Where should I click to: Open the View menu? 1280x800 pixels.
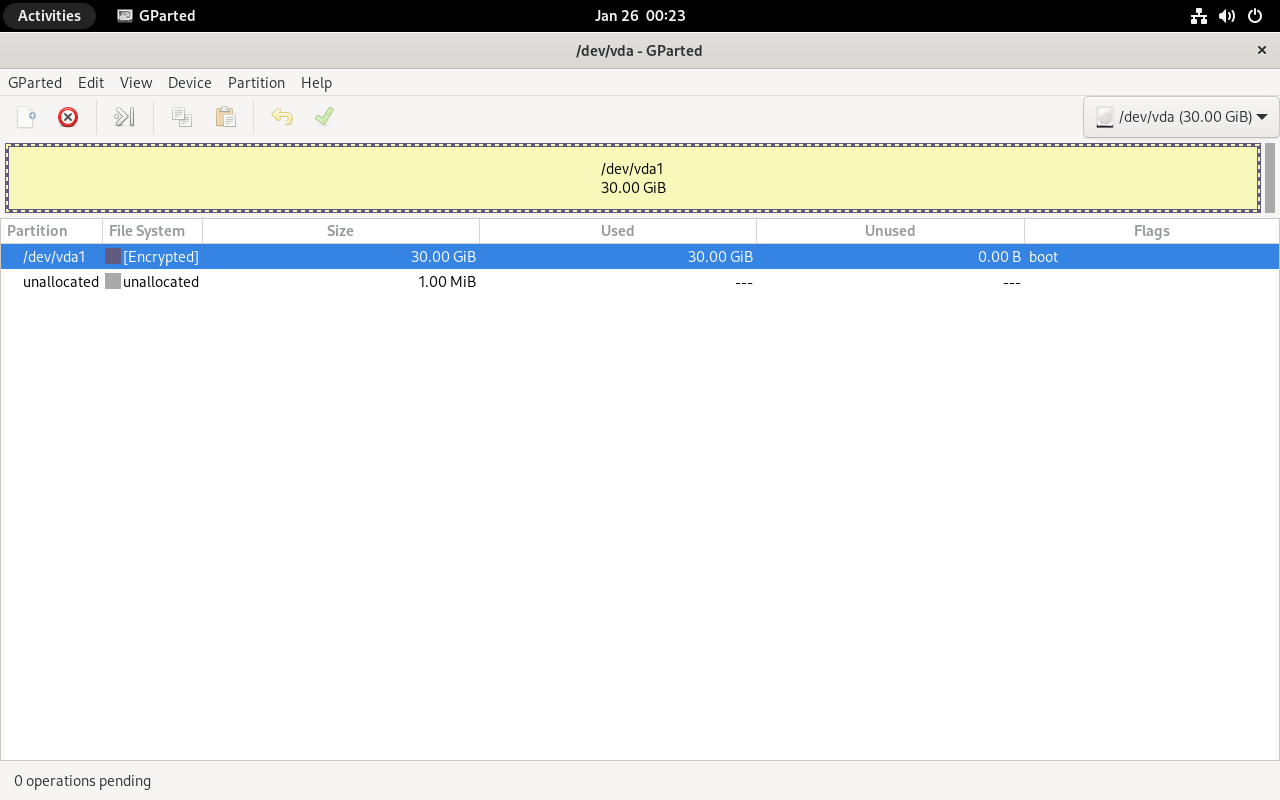(x=136, y=83)
